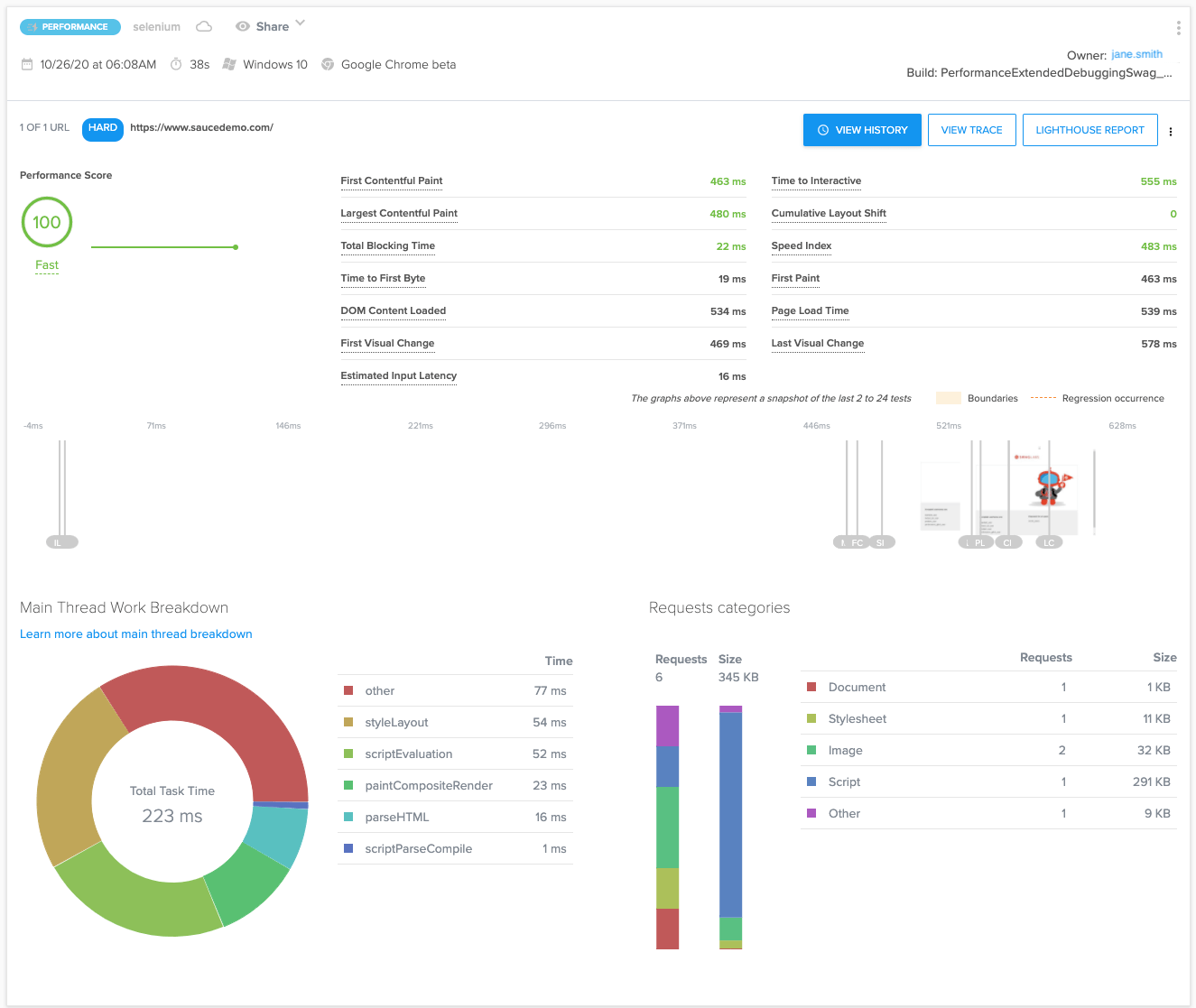The image size is (1196, 1008).
Task: Click the Windows logo icon
Action: 229,65
